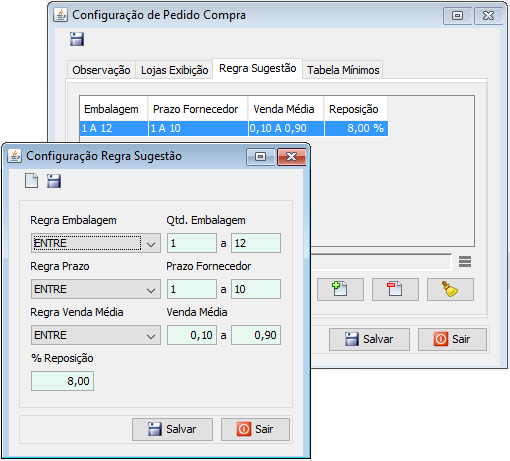Click the save disk icon in Regra Sugestão toolbar

[x=54, y=181]
